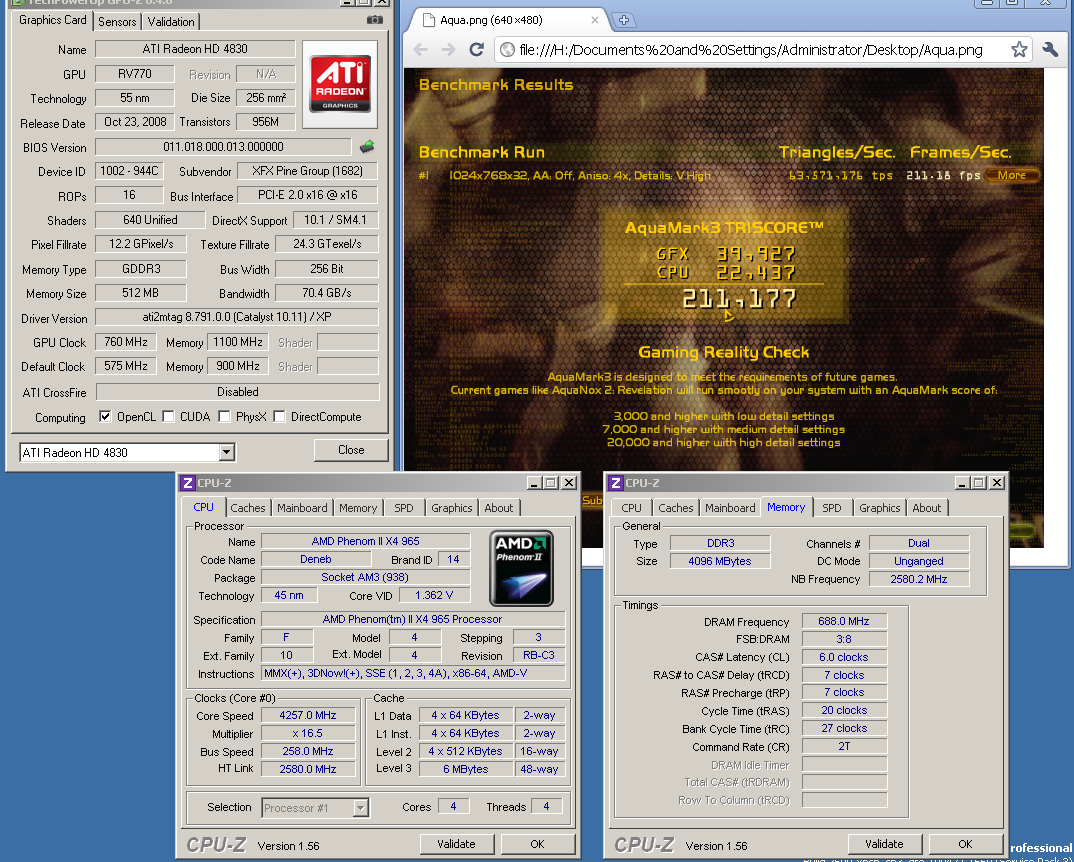
Task: Open the Graphics tab in the CPU-Z CPU window
Action: pyautogui.click(x=451, y=508)
